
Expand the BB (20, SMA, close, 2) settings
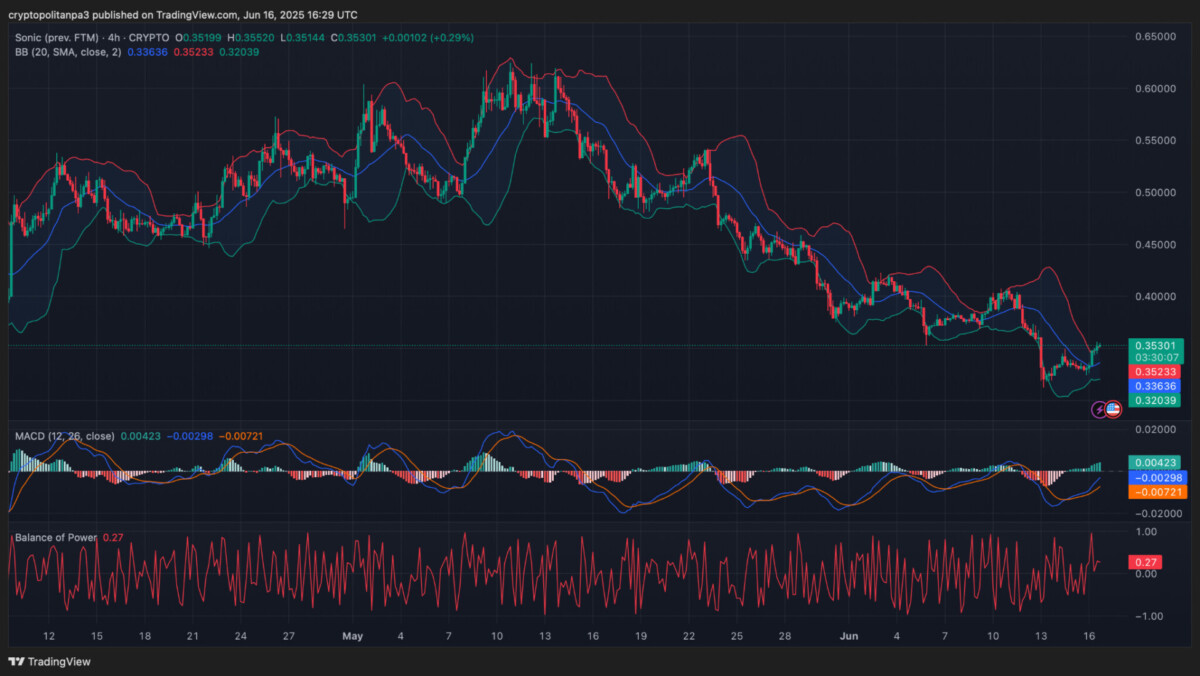pyautogui.click(x=70, y=53)
